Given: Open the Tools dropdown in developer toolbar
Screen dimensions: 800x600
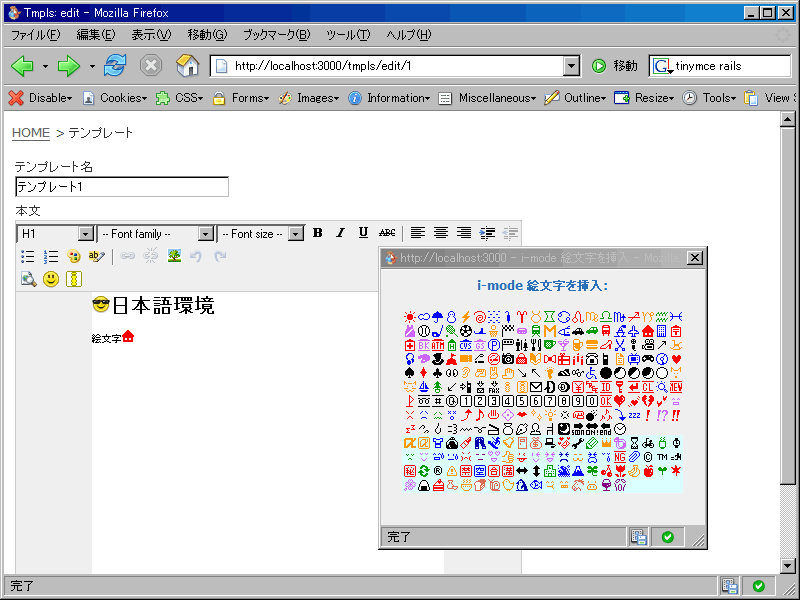Looking at the screenshot, I should pos(709,98).
